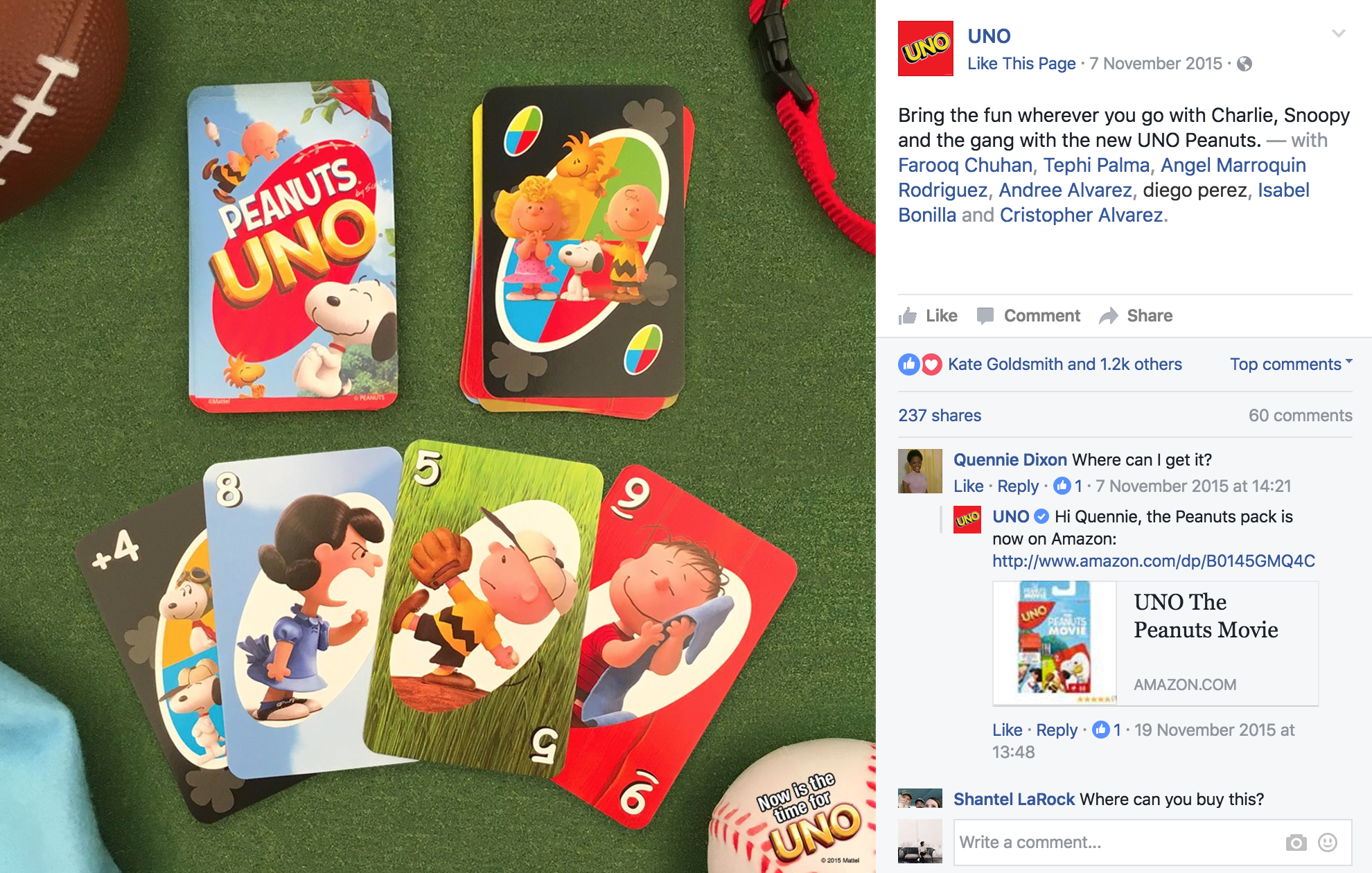The height and width of the screenshot is (873, 1372).
Task: Open the emoji picker smiley icon
Action: (x=1328, y=843)
